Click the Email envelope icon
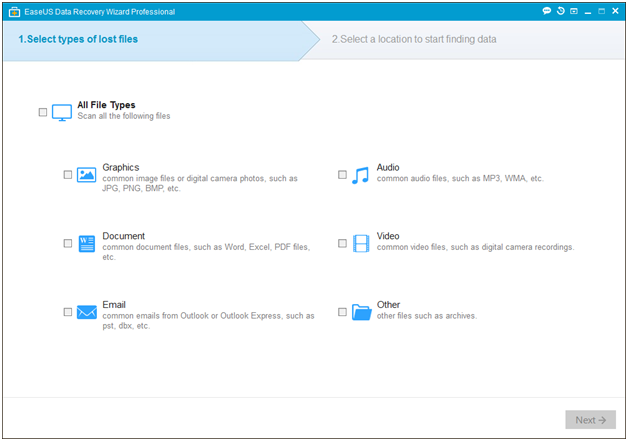Screen dimensions: 636x445 click(86, 312)
